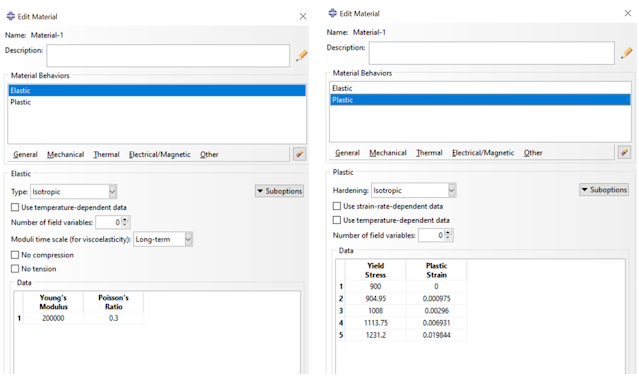Select Elastic behavior in left dialog list

[157, 90]
